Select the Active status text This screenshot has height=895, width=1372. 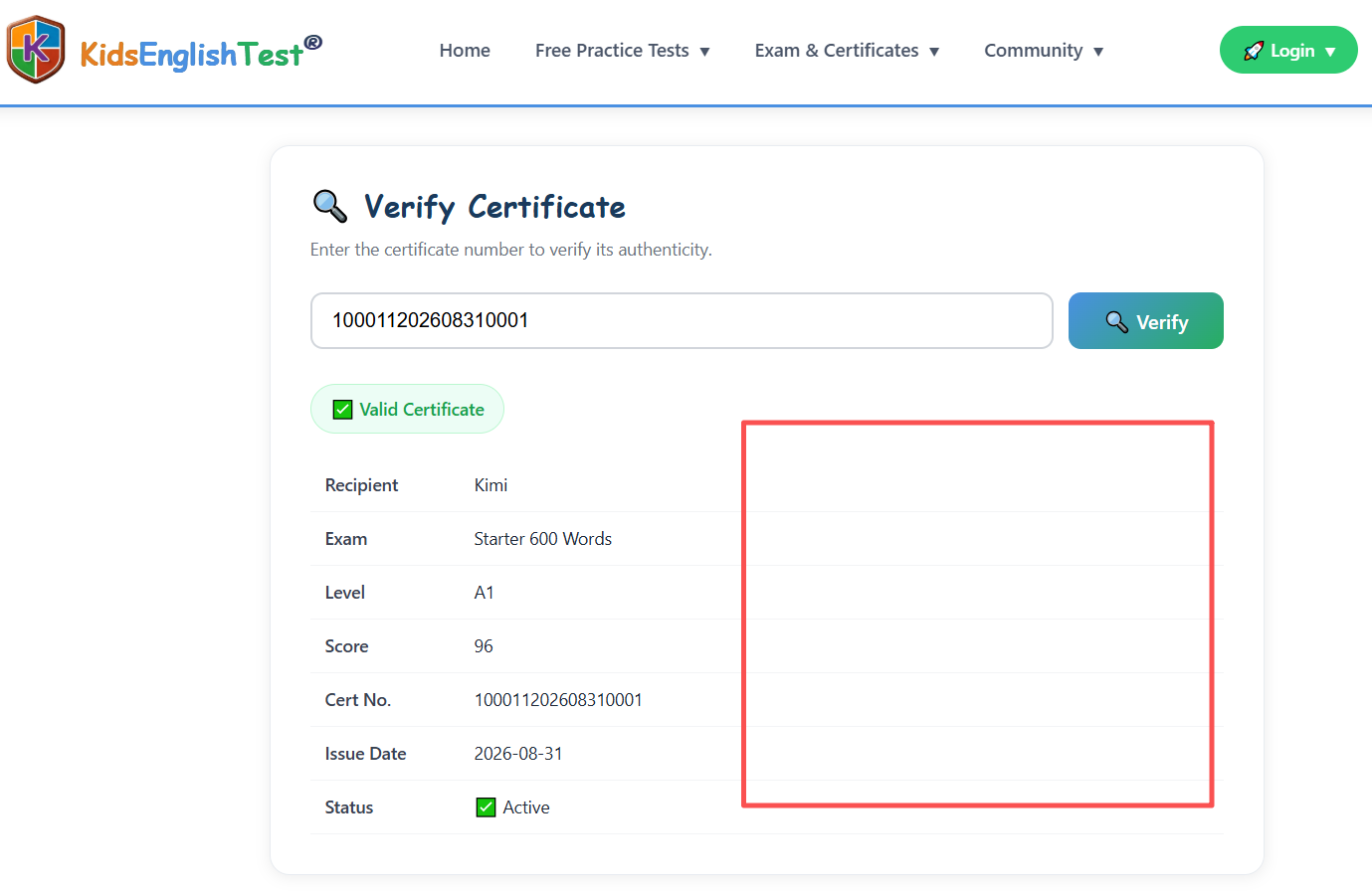(526, 807)
